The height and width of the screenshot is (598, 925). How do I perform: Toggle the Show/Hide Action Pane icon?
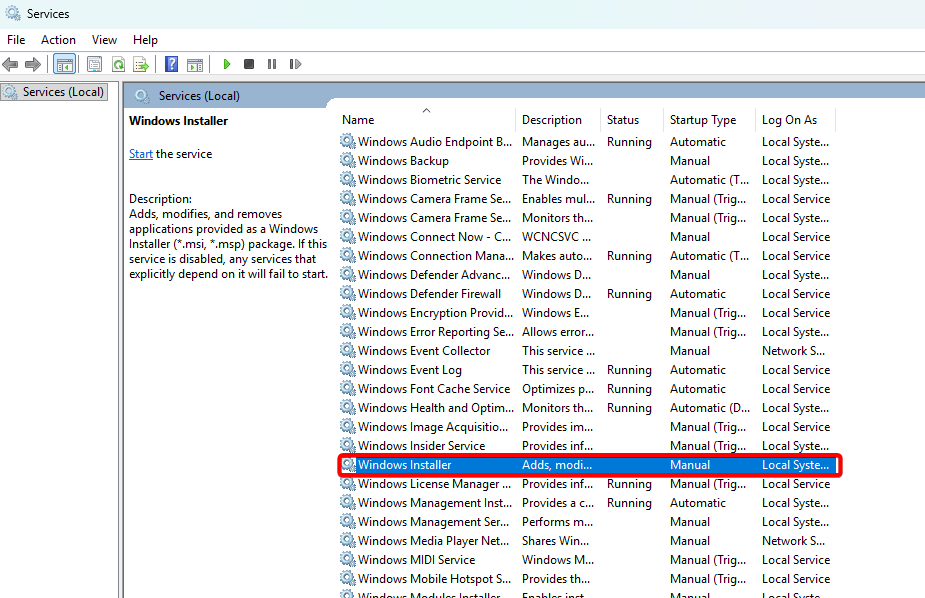(195, 64)
